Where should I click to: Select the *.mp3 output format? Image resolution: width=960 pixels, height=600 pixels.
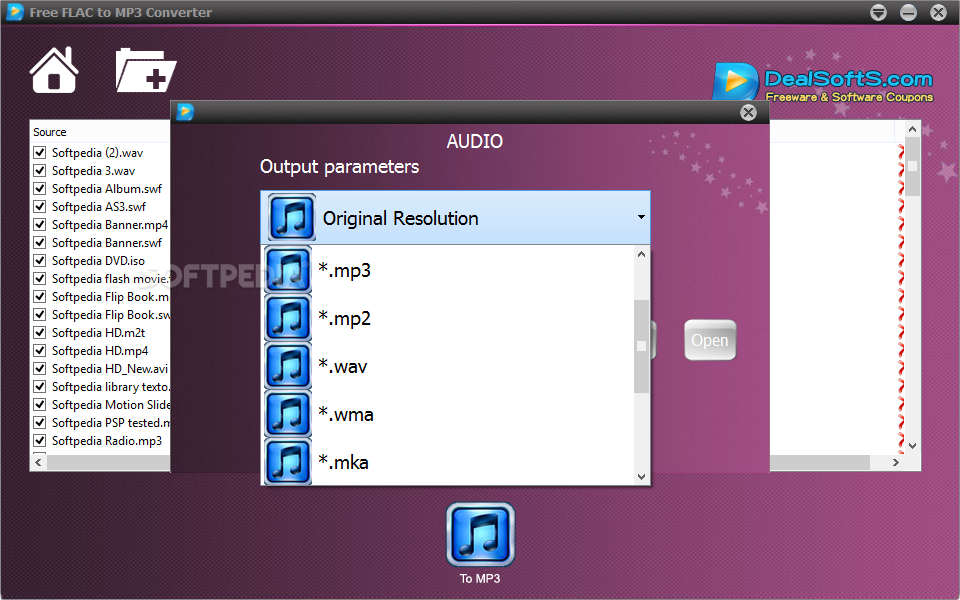(449, 270)
